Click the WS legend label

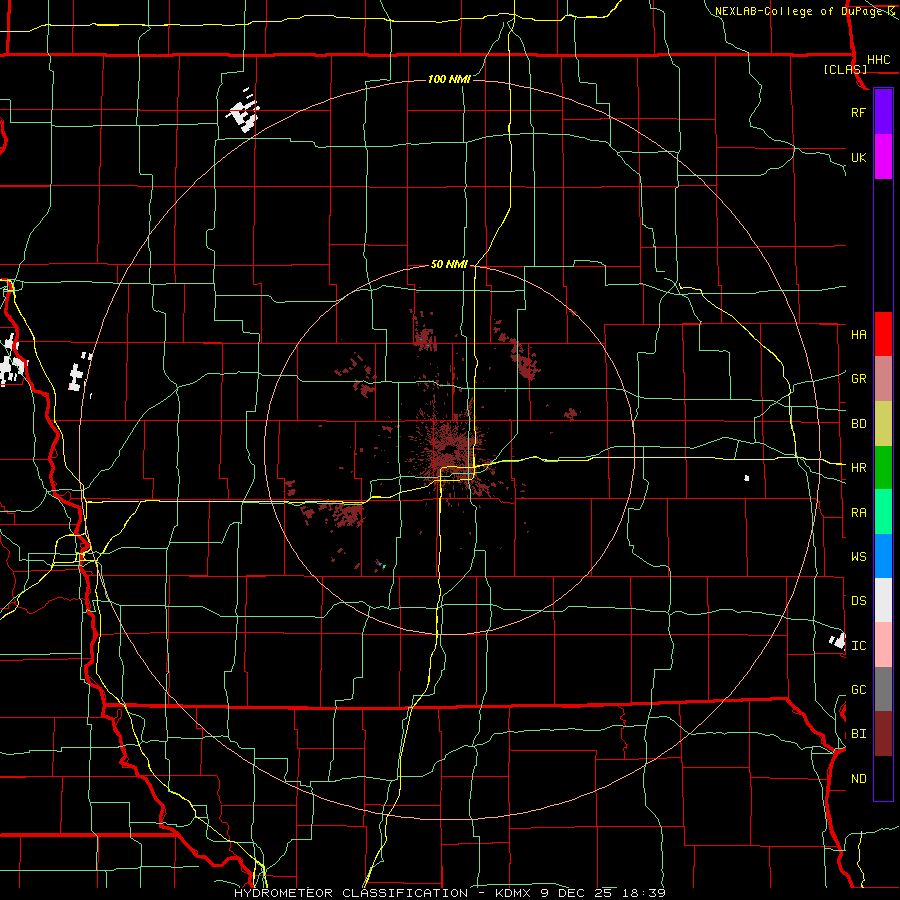point(858,557)
